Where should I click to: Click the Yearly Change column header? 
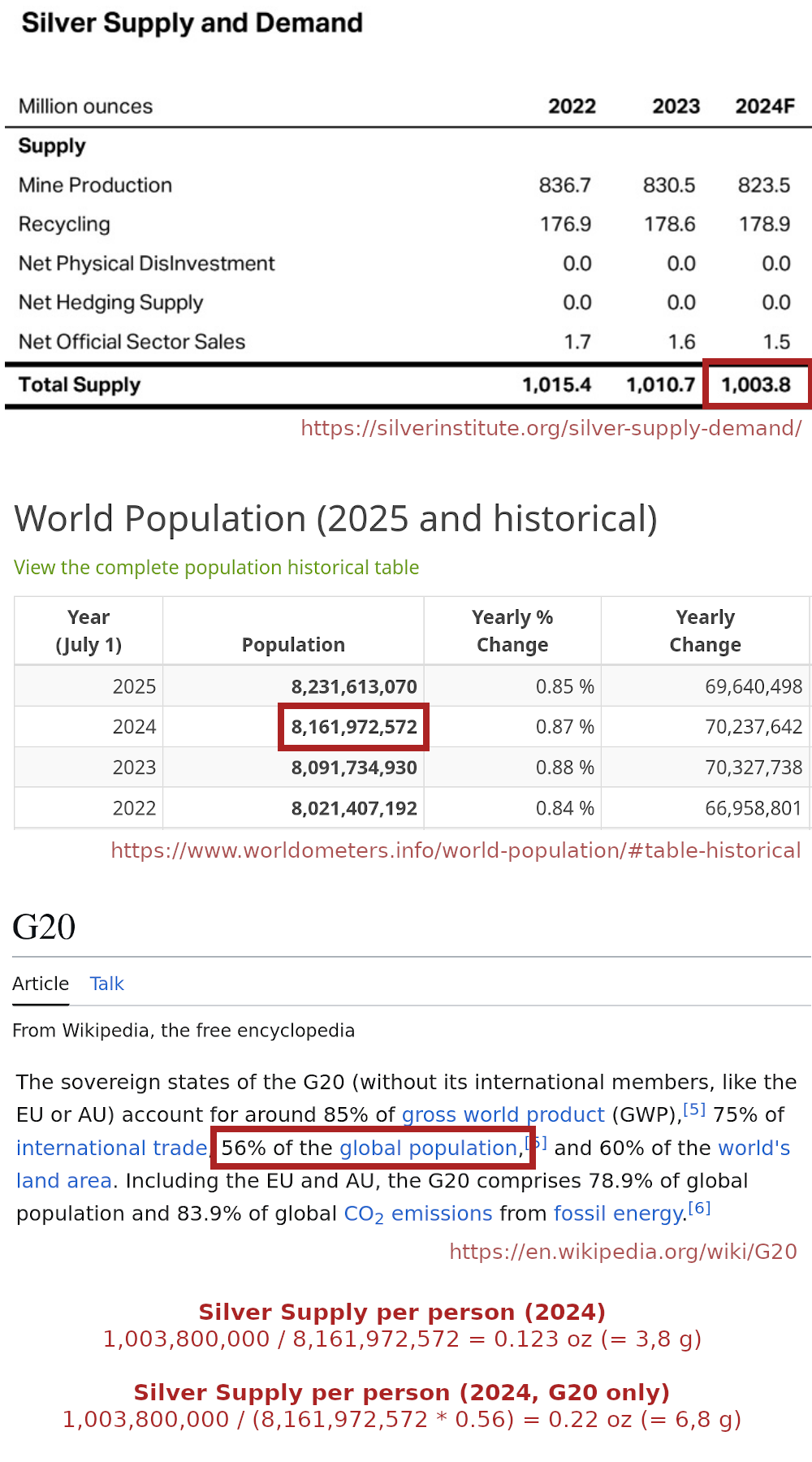tap(705, 631)
